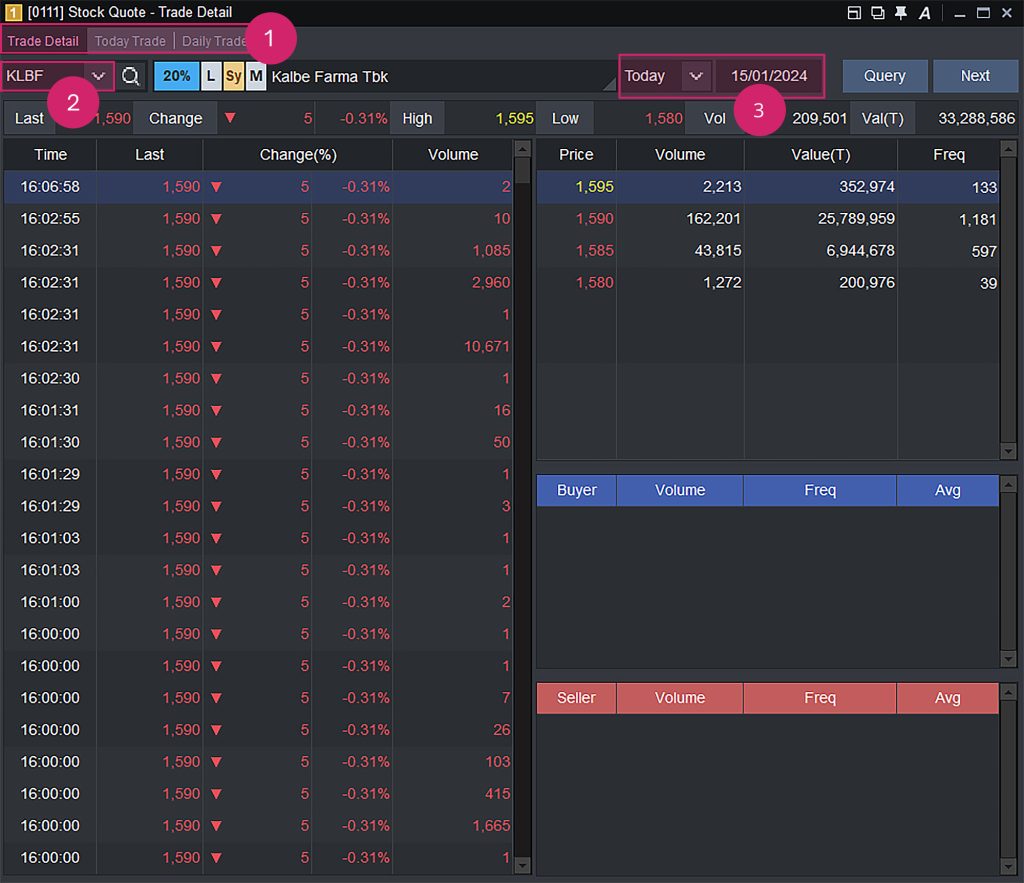Open the Today date range dropdown
The width and height of the screenshot is (1024, 883).
click(697, 75)
